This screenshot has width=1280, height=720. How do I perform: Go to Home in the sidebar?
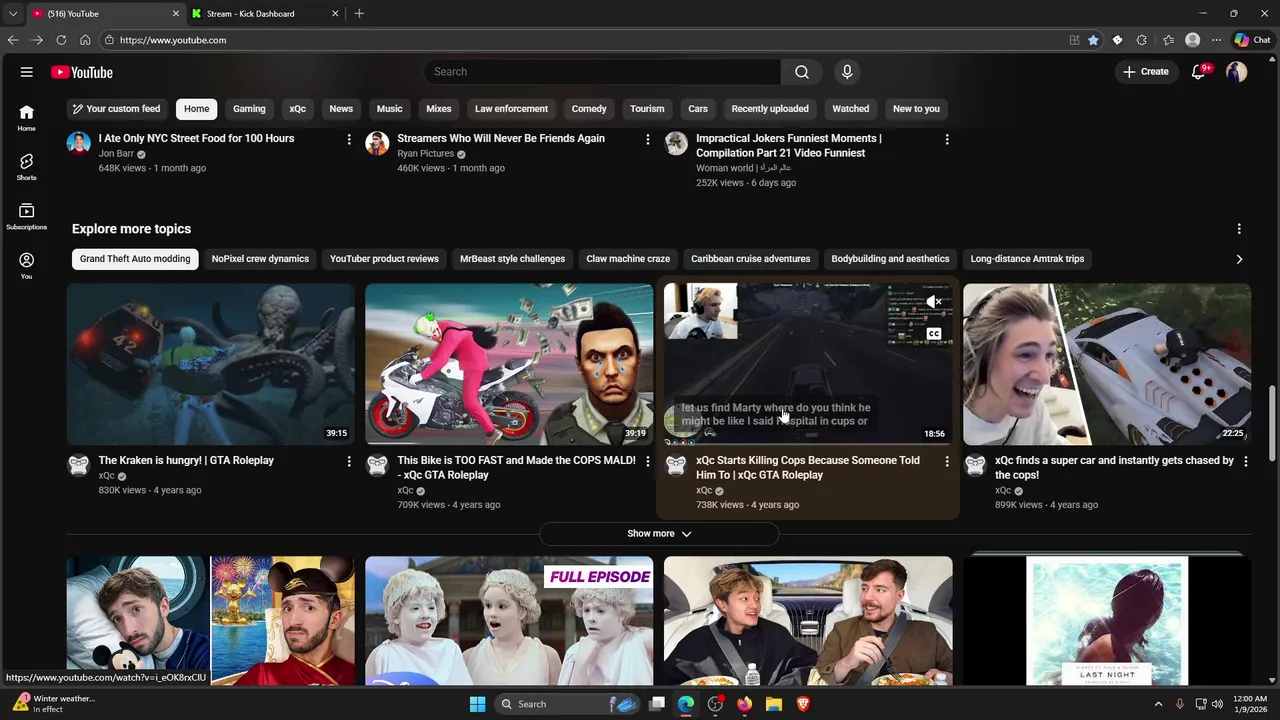[27, 118]
